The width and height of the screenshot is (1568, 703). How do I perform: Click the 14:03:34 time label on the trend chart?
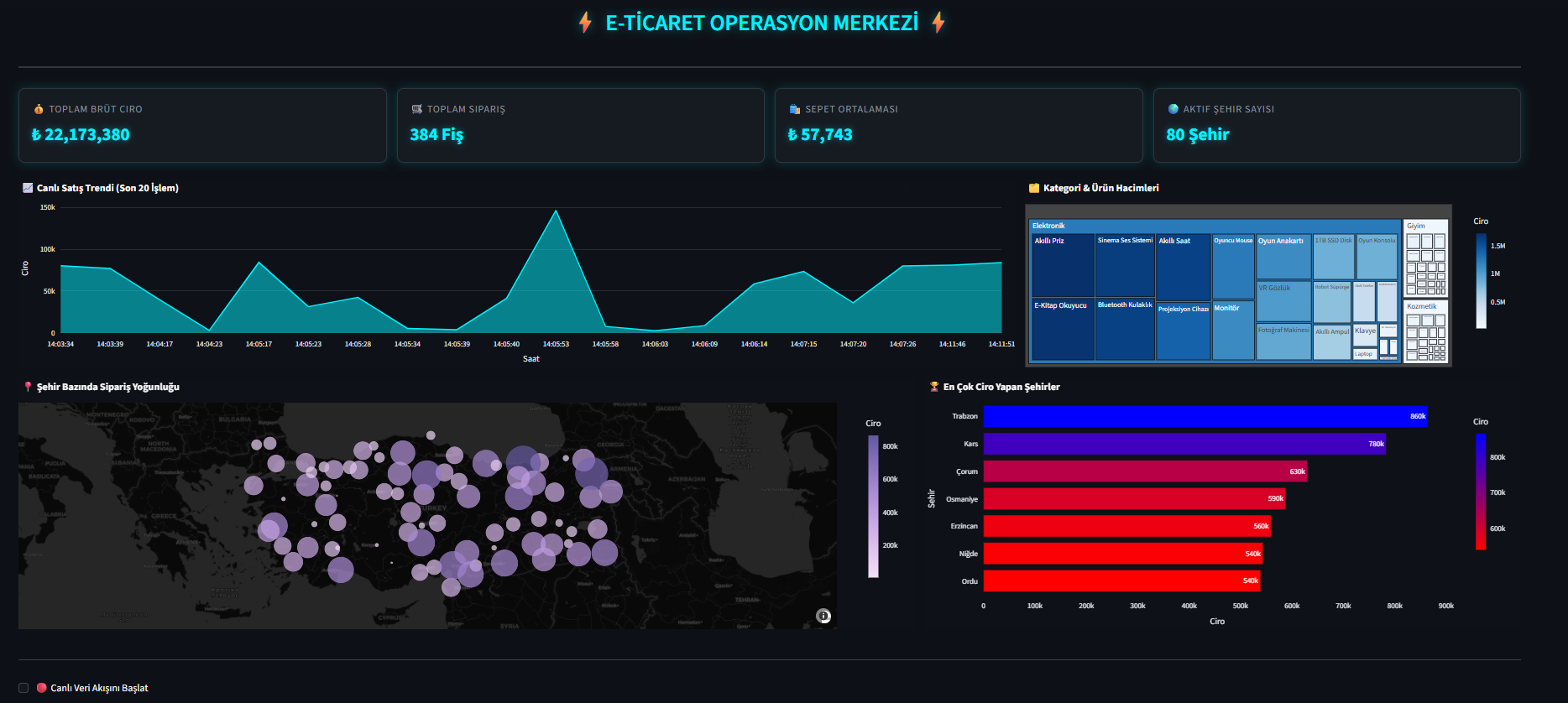pos(60,344)
